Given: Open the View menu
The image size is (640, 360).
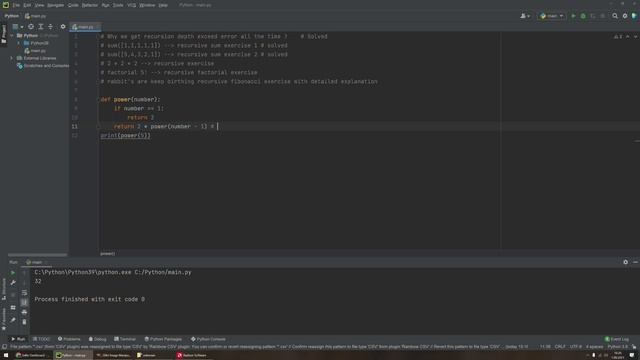Looking at the screenshot, I should (39, 5).
